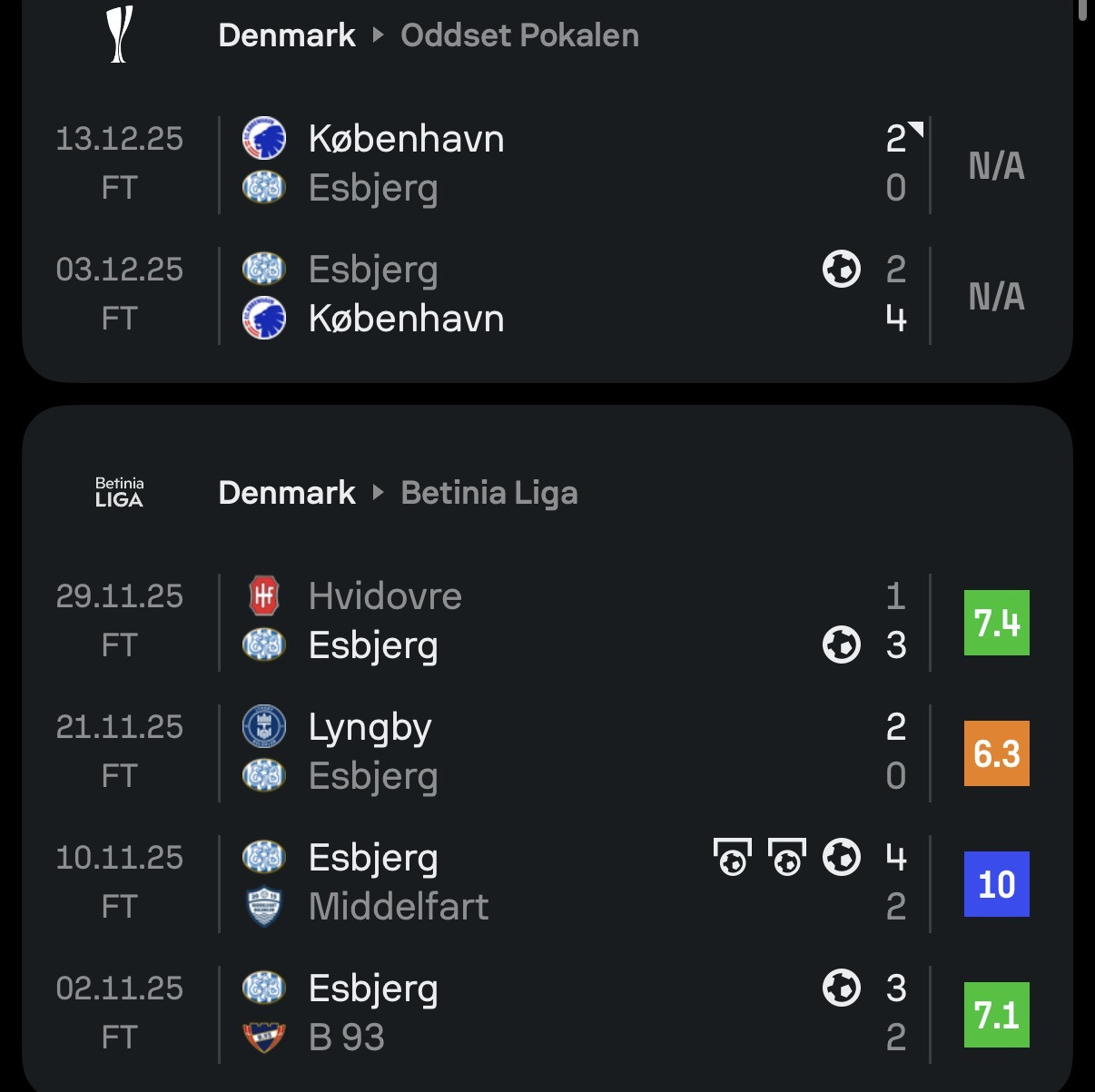
Task: Click goal ball icon in Hvidovre match
Action: 841,645
